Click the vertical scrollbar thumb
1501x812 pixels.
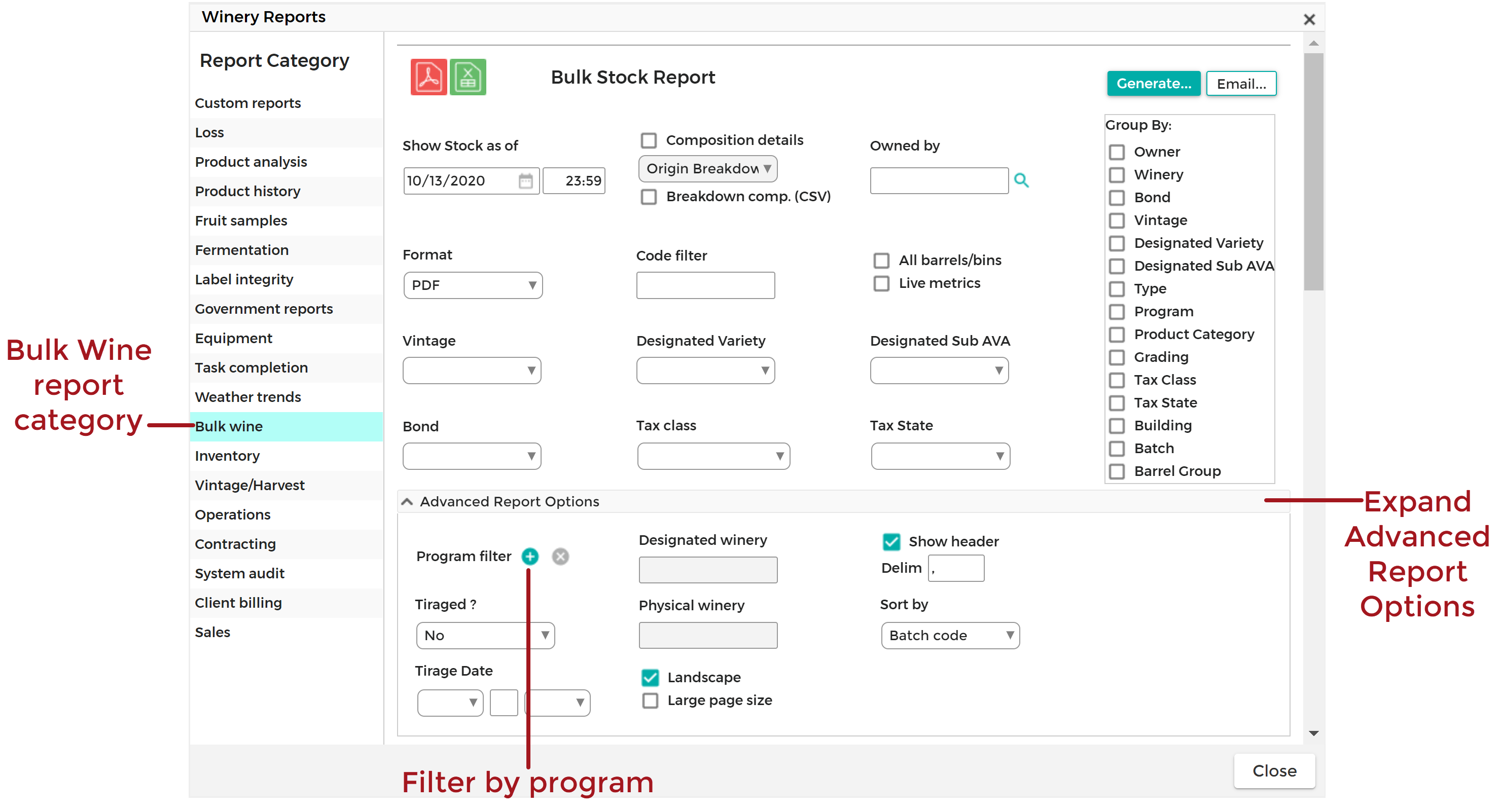pyautogui.click(x=1313, y=172)
